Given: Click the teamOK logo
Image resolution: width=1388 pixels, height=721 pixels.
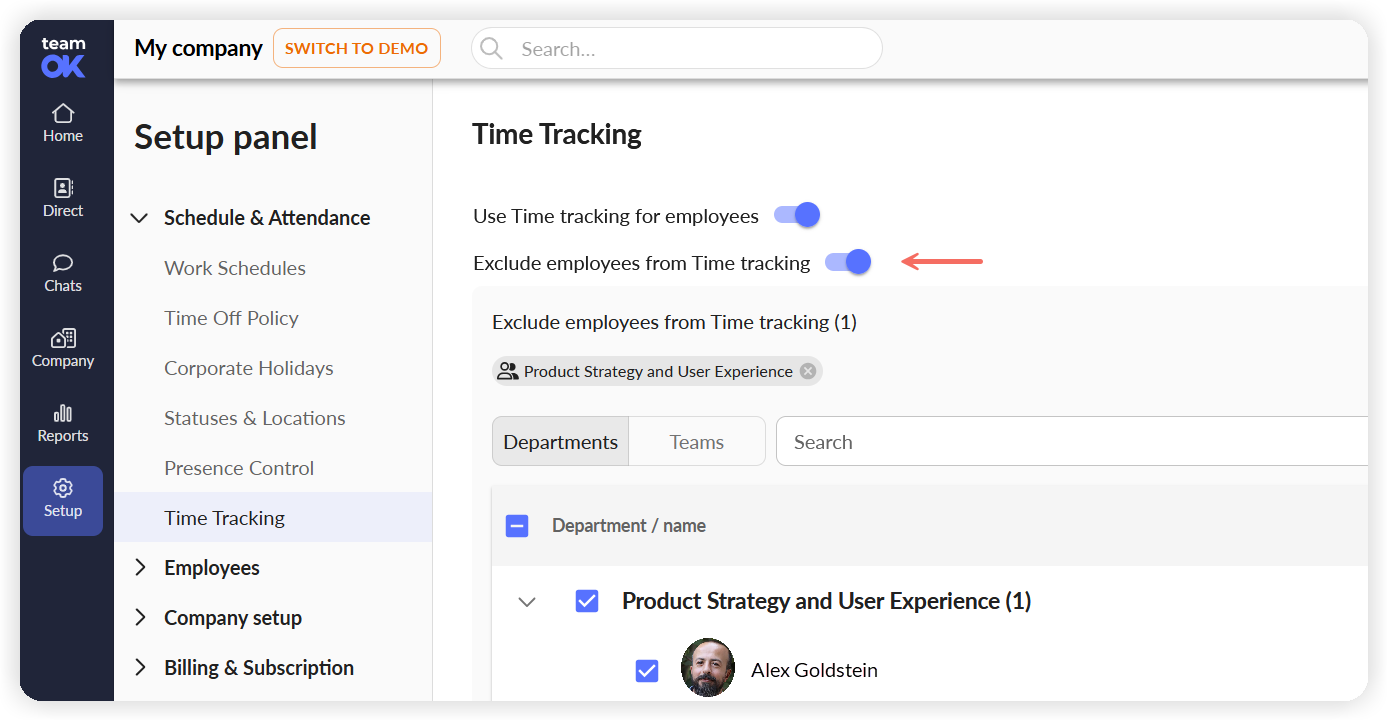Looking at the screenshot, I should [x=63, y=57].
